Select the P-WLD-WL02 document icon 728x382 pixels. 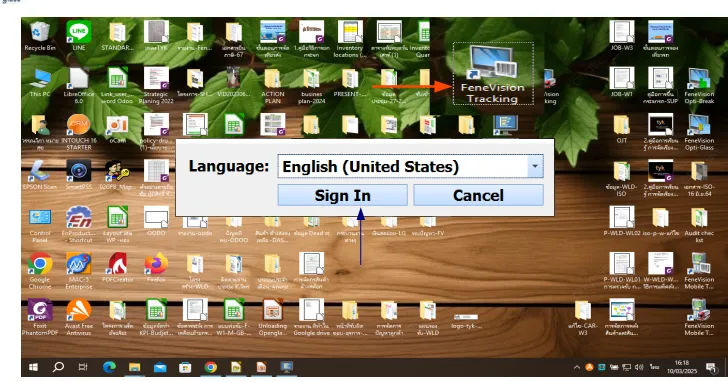coord(621,222)
